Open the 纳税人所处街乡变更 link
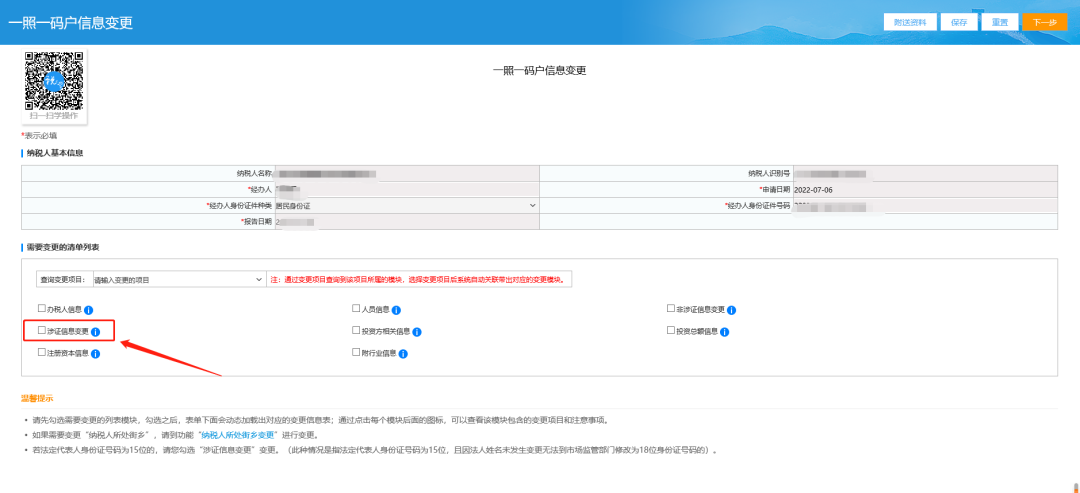The image size is (1080, 493). coord(240,436)
